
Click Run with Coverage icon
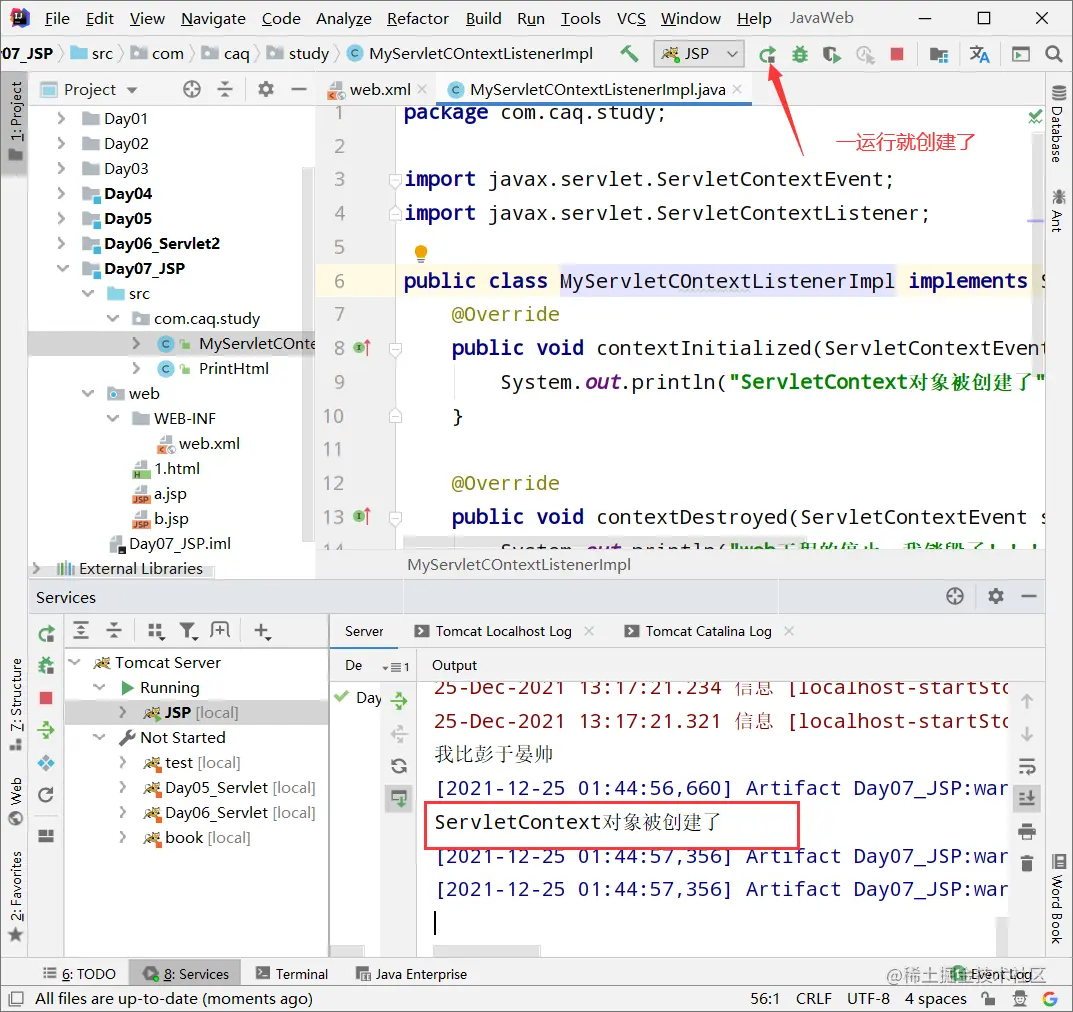coord(831,54)
